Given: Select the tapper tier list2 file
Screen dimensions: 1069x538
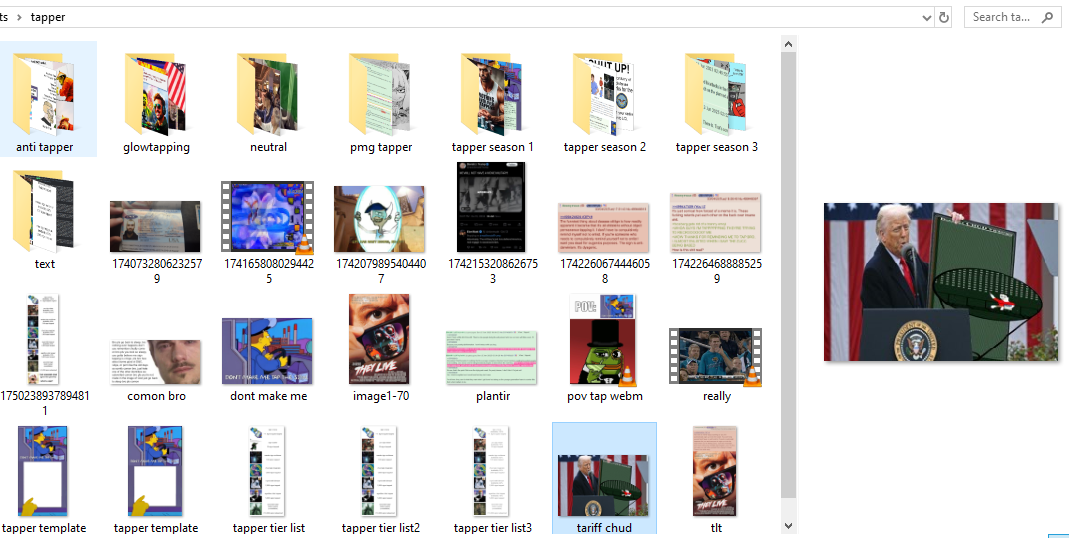Looking at the screenshot, I should (x=380, y=472).
